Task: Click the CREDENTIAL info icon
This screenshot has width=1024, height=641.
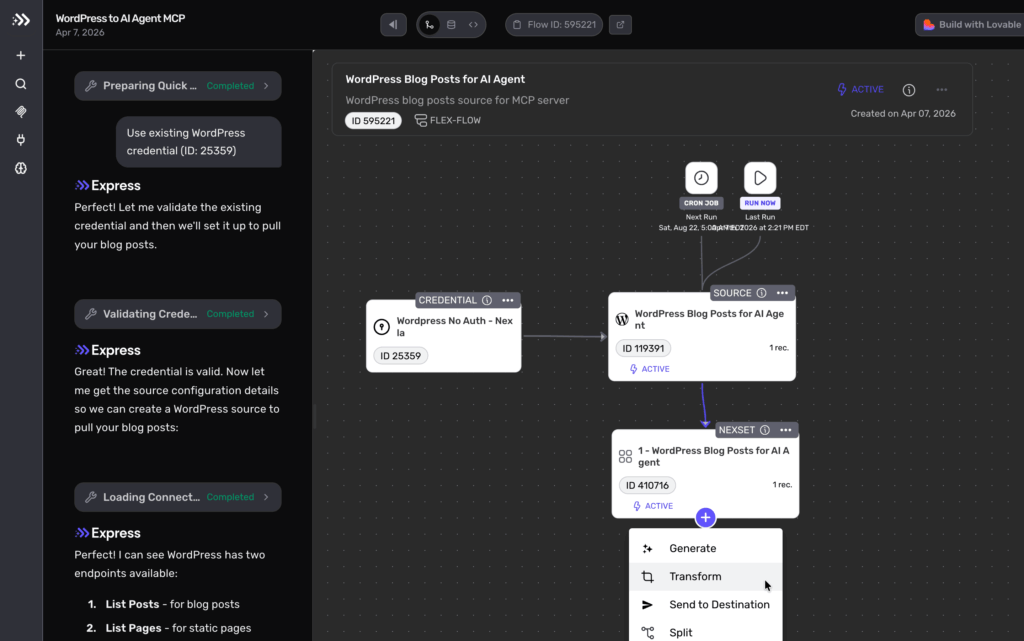Action: point(487,300)
